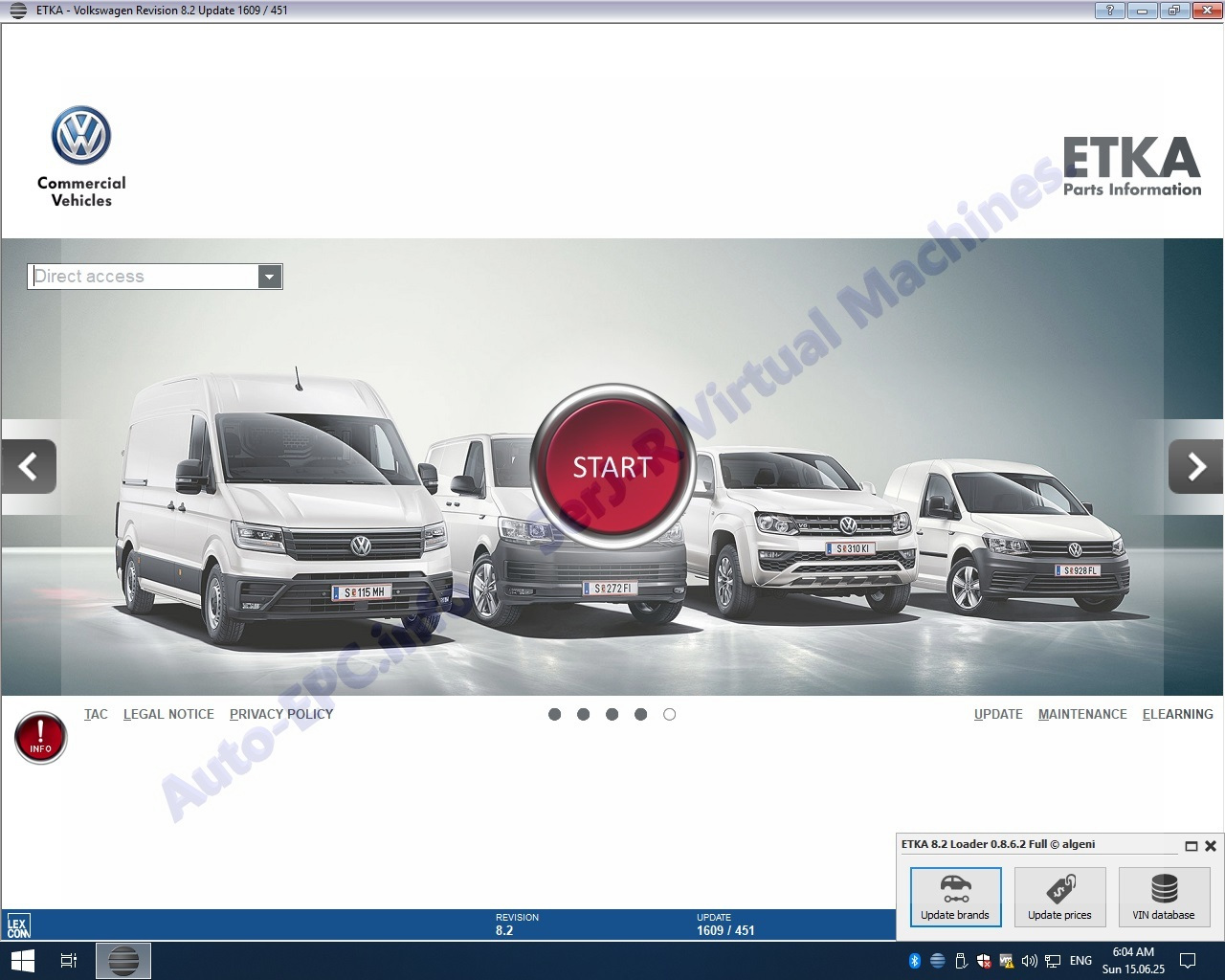Open Update brands in ETKA Loader
Image resolution: width=1225 pixels, height=980 pixels.
click(955, 897)
